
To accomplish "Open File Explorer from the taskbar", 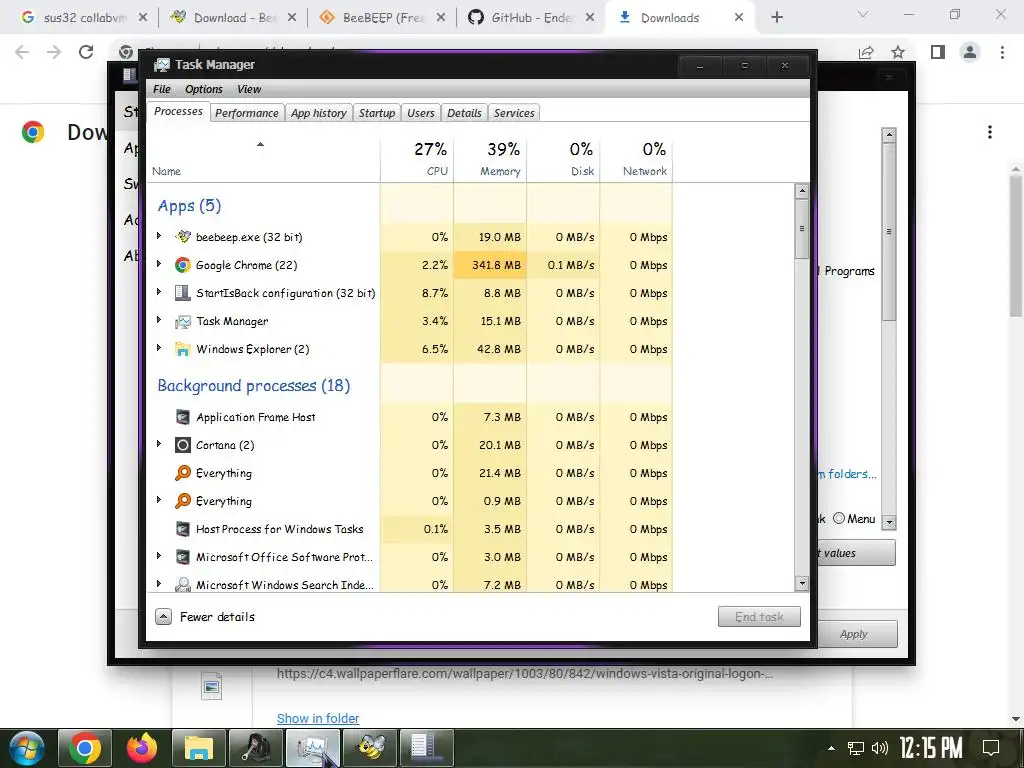I will coord(199,748).
